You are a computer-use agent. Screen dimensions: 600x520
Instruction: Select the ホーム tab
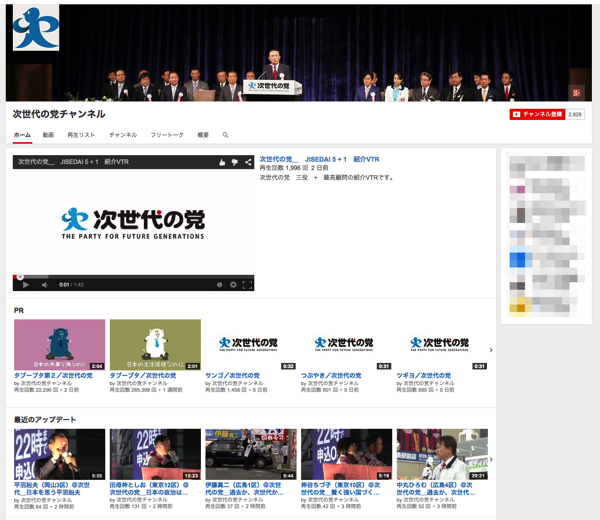click(22, 135)
